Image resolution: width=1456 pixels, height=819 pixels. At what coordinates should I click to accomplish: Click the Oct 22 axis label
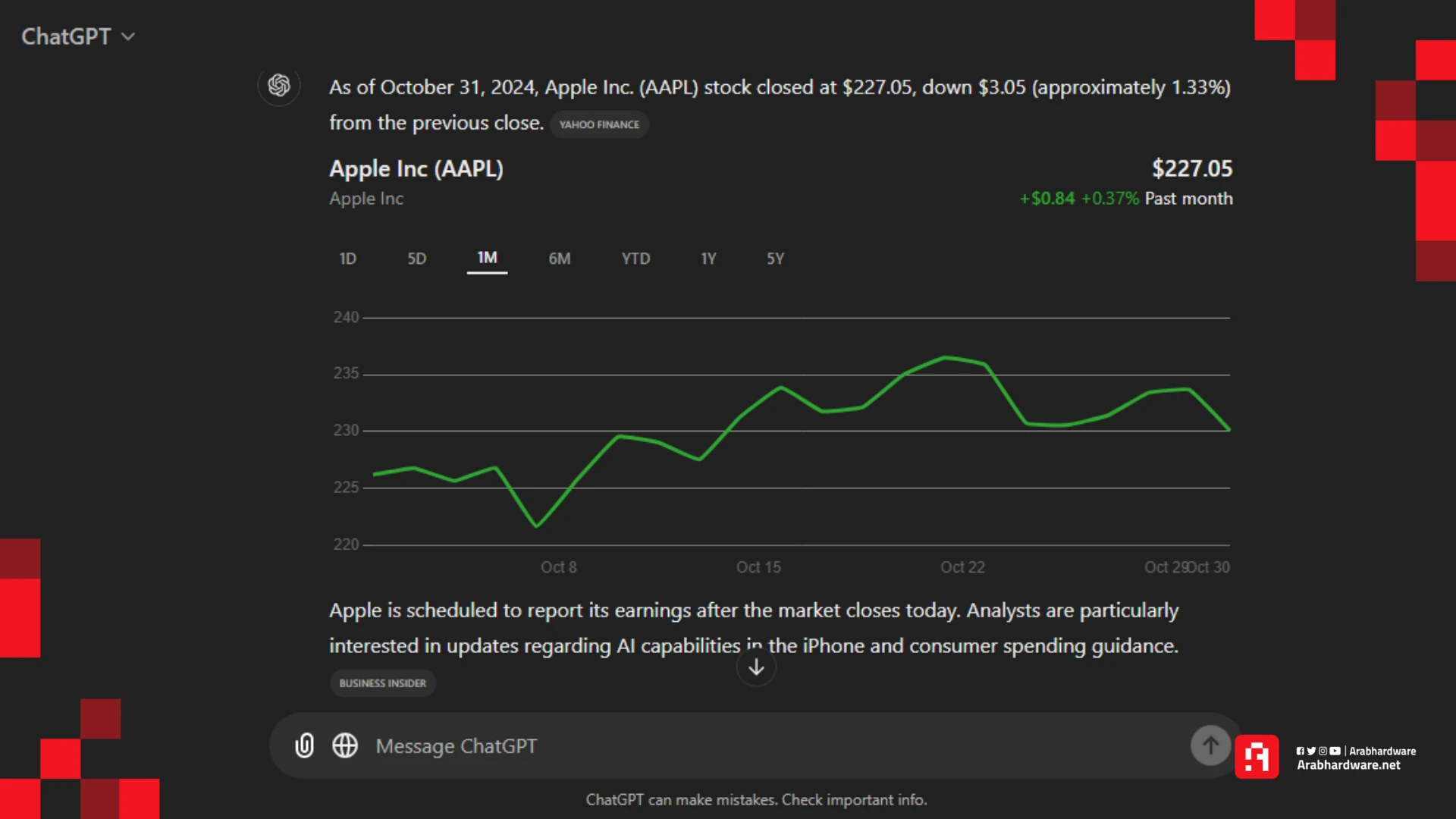pos(962,567)
